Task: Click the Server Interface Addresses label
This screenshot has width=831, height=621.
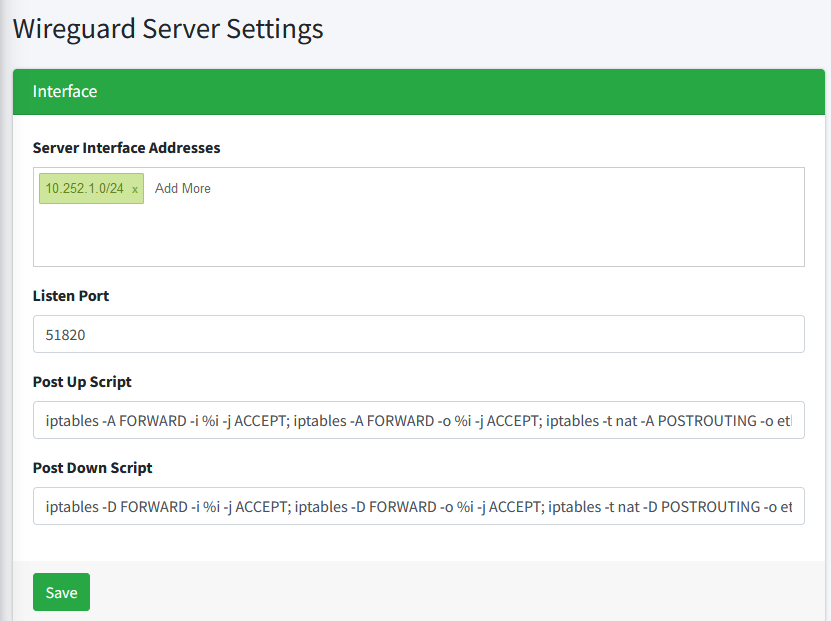Action: 127,148
